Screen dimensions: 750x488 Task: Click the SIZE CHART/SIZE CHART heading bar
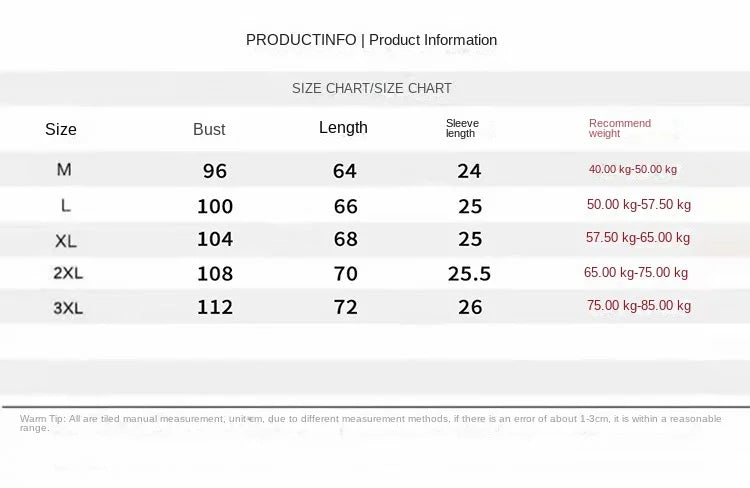[x=372, y=88]
